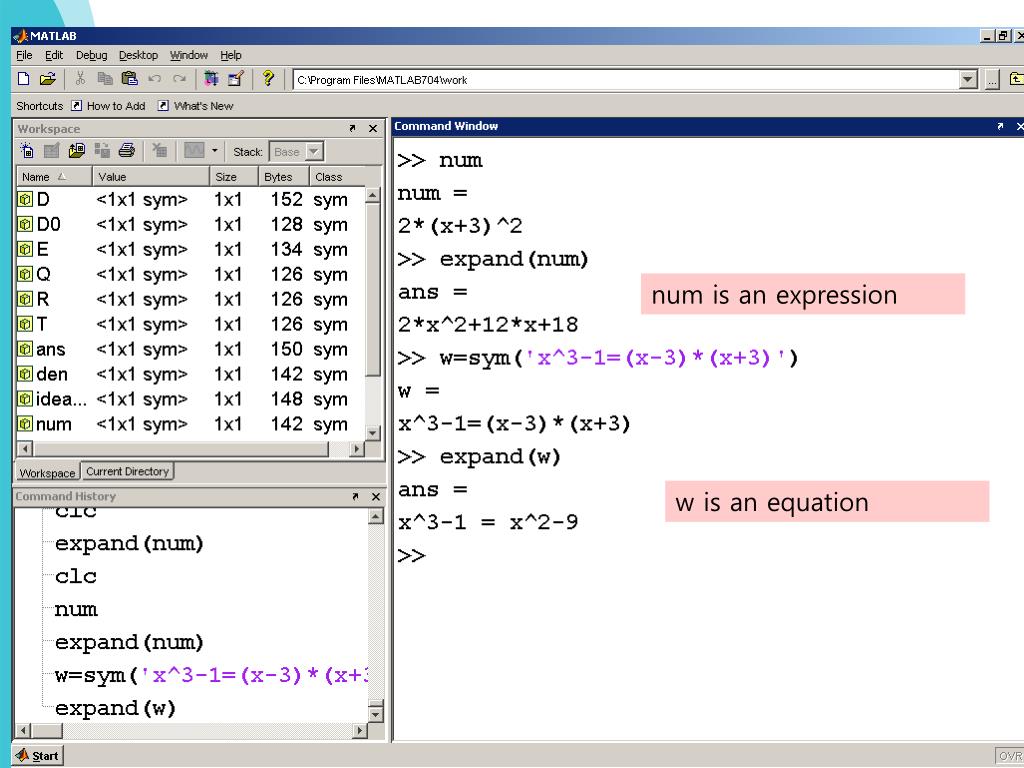Select variable den in Workspace list
This screenshot has width=1024, height=768.
[x=190, y=374]
